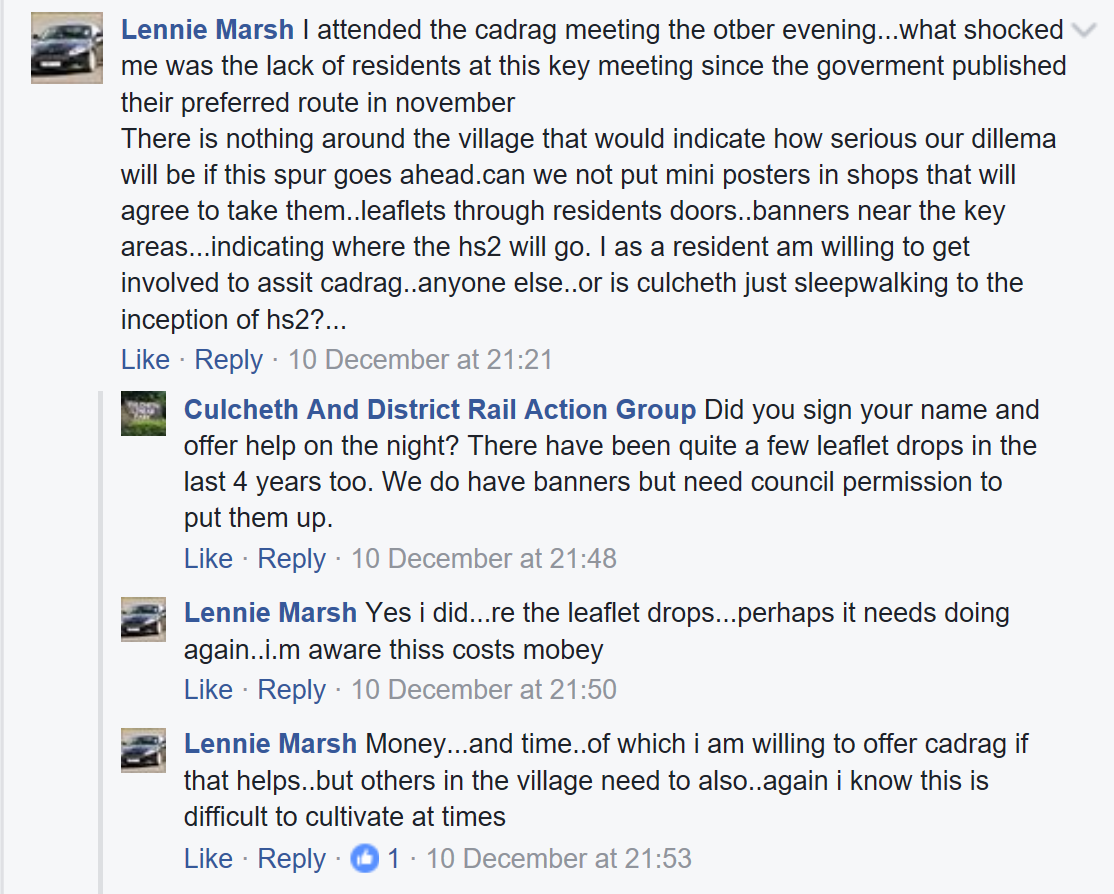Open the 10 December at 21:48 timestamp
Viewport: 1114px width, 894px height.
[x=483, y=559]
